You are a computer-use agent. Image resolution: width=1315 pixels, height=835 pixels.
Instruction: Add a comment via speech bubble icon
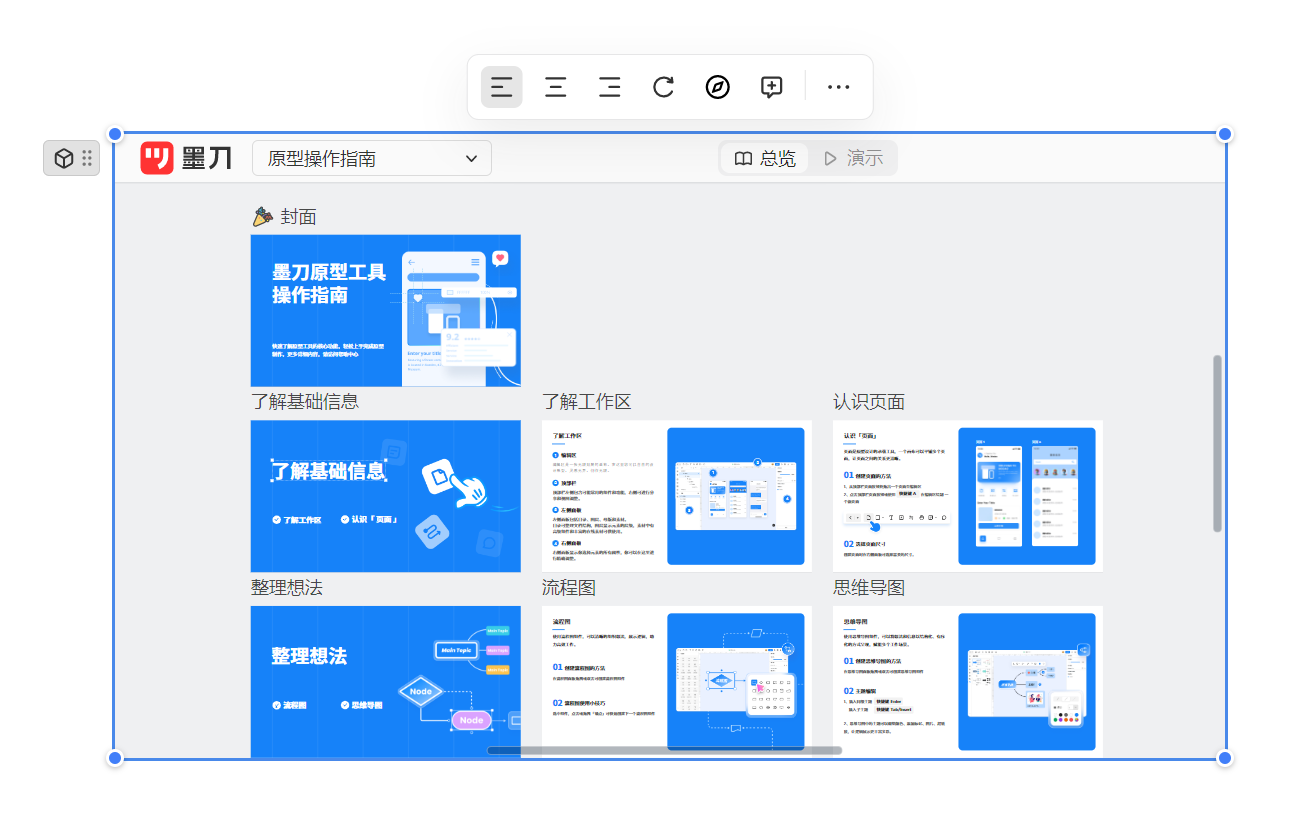[771, 87]
